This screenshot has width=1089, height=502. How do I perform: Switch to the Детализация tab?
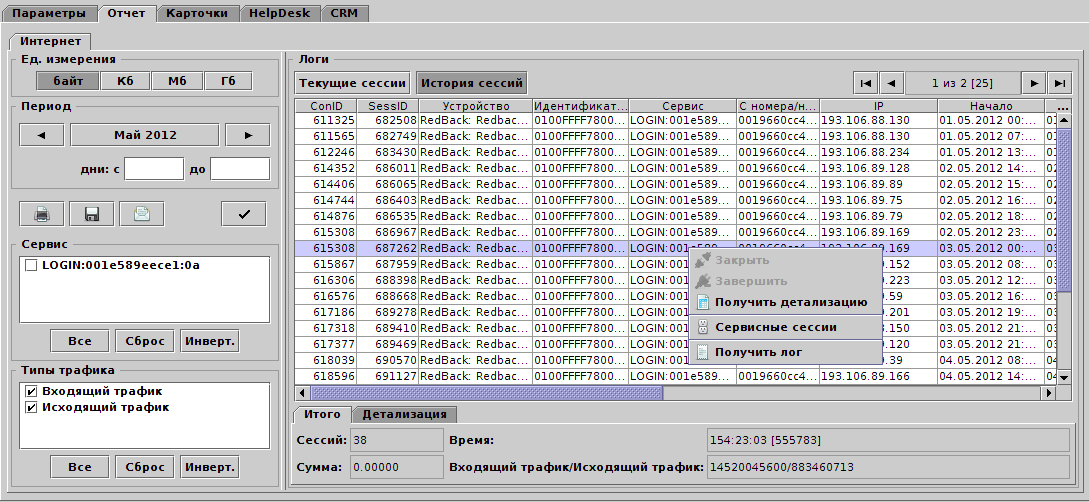[x=406, y=414]
